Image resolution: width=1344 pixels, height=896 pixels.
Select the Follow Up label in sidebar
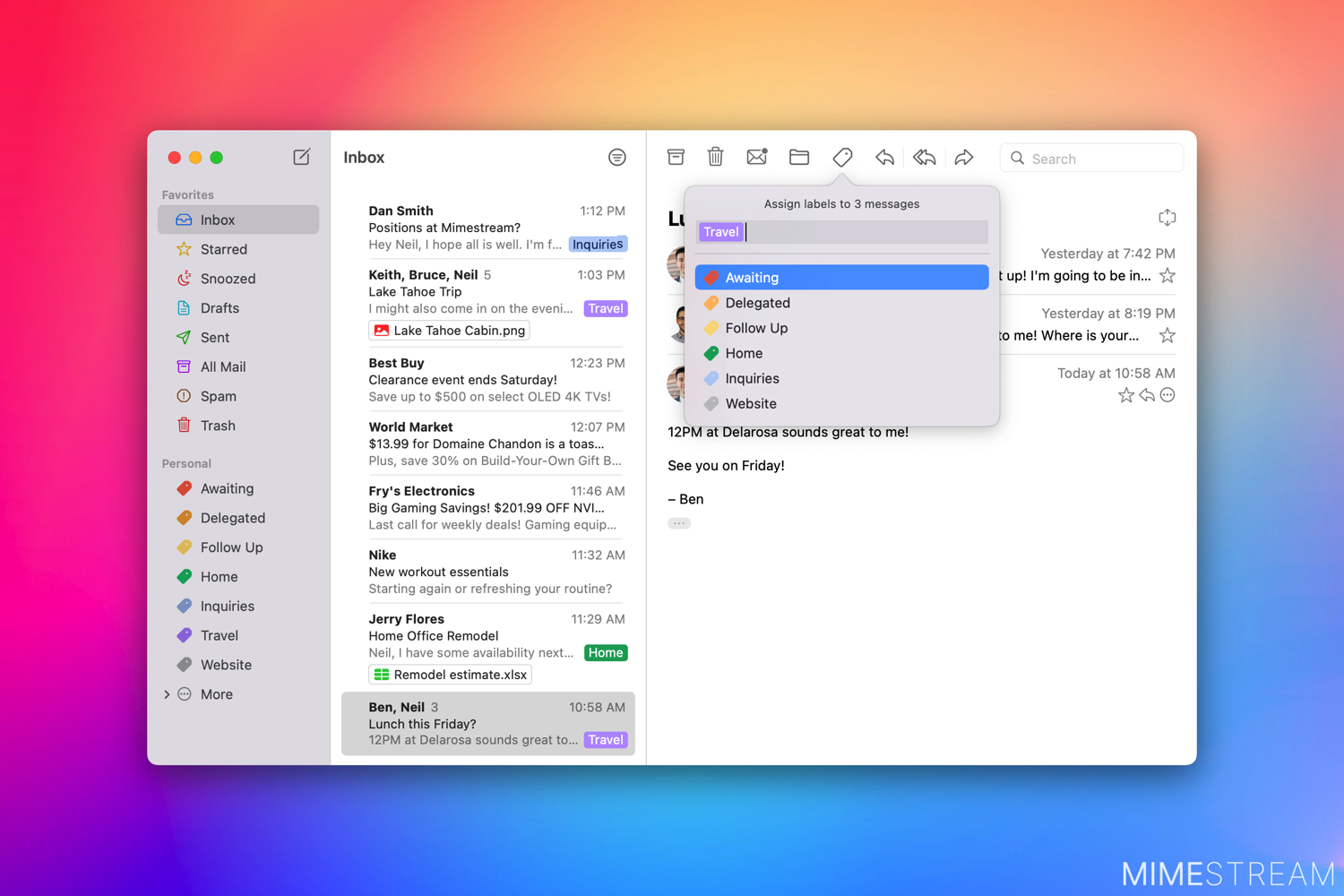(238, 547)
